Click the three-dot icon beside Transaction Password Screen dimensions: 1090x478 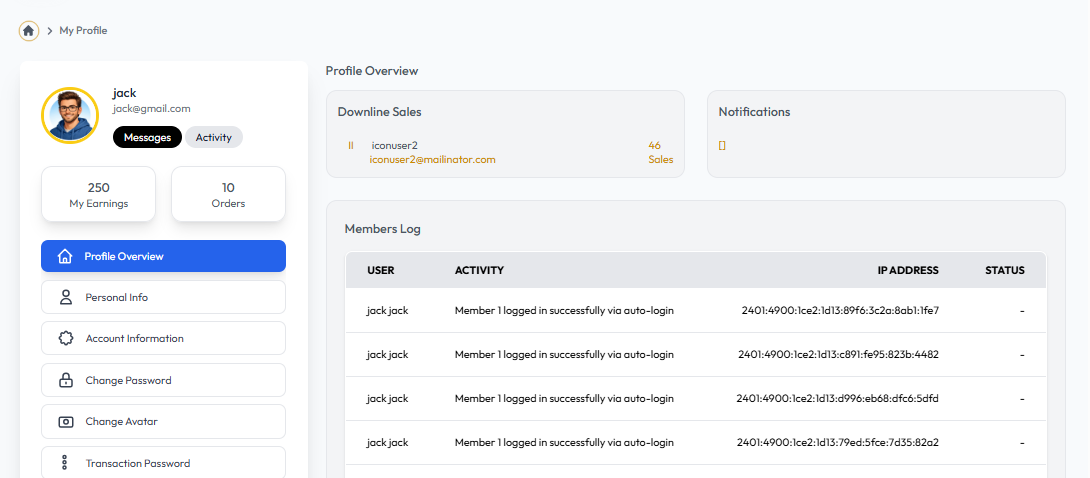coord(65,463)
